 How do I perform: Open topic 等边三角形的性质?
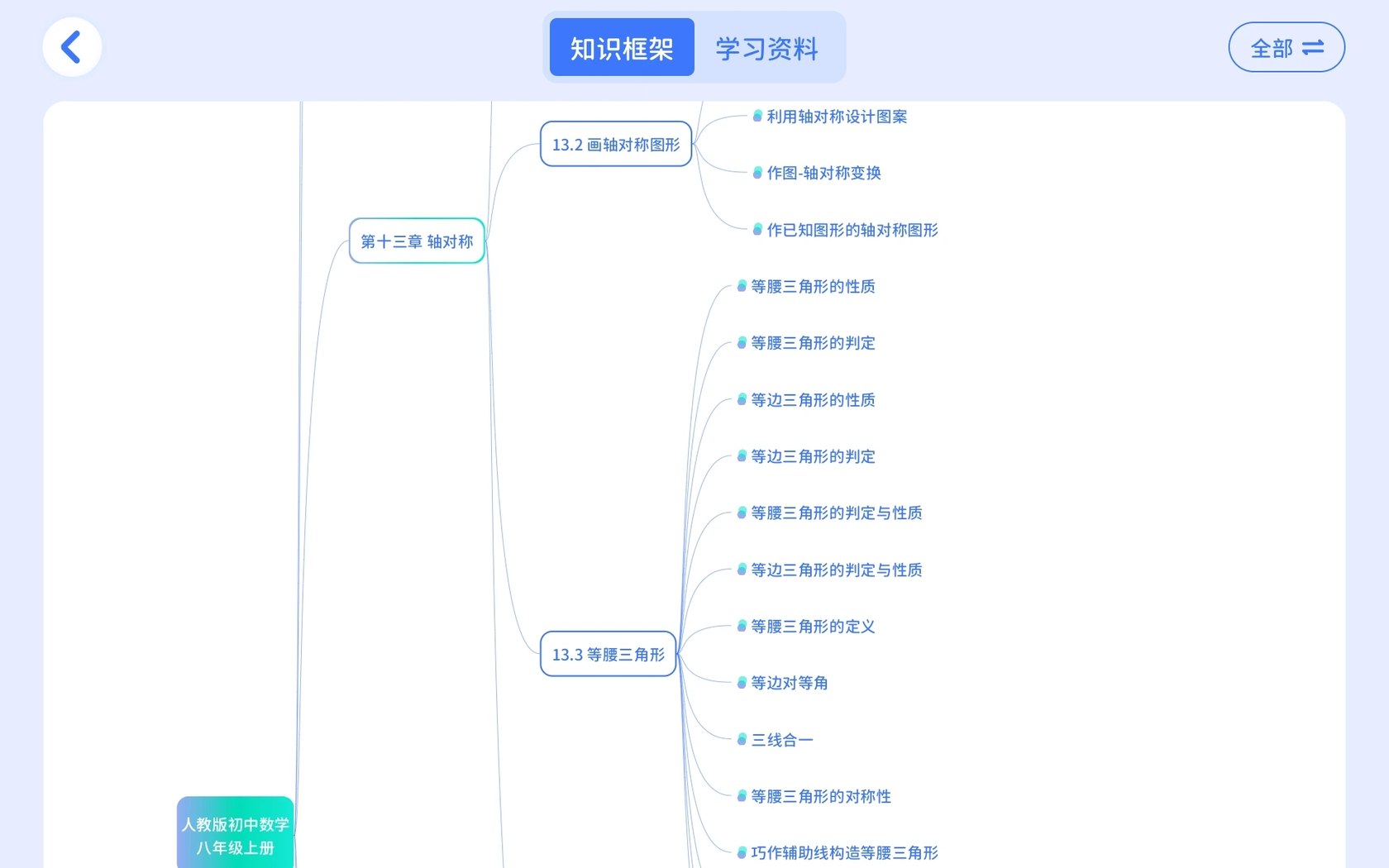(813, 399)
